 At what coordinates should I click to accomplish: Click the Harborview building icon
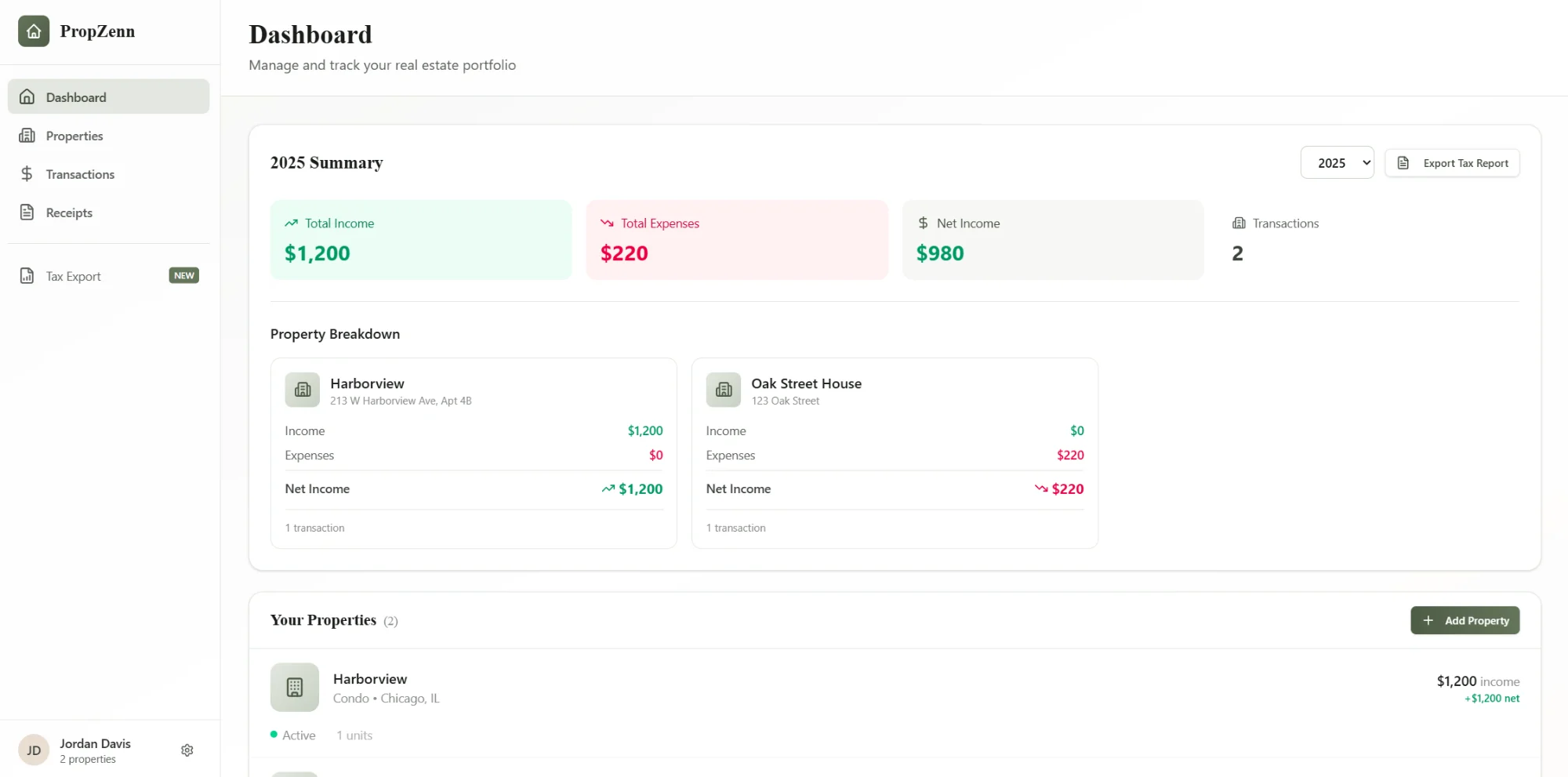pos(302,390)
